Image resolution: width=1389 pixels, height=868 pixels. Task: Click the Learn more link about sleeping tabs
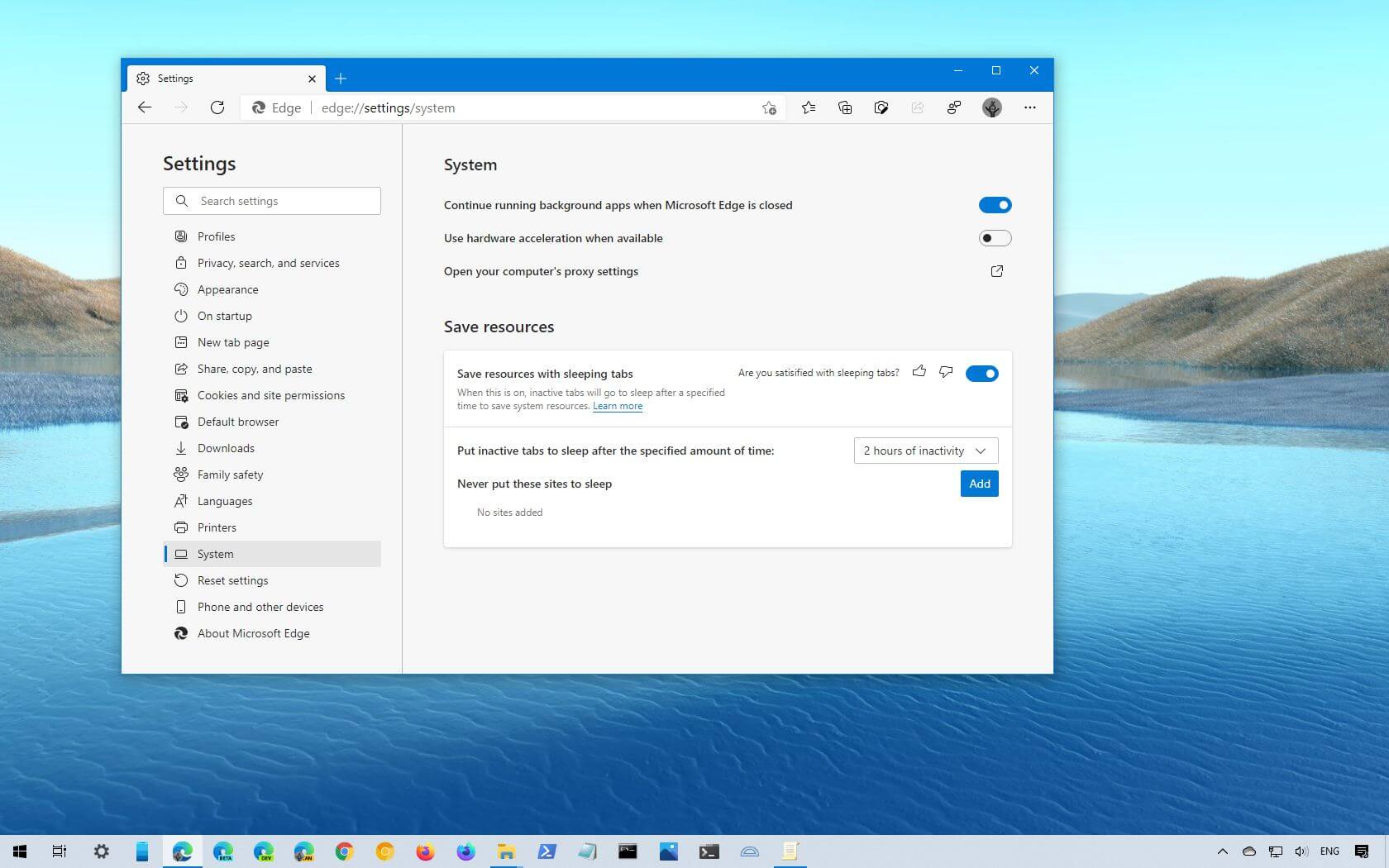pyautogui.click(x=617, y=406)
